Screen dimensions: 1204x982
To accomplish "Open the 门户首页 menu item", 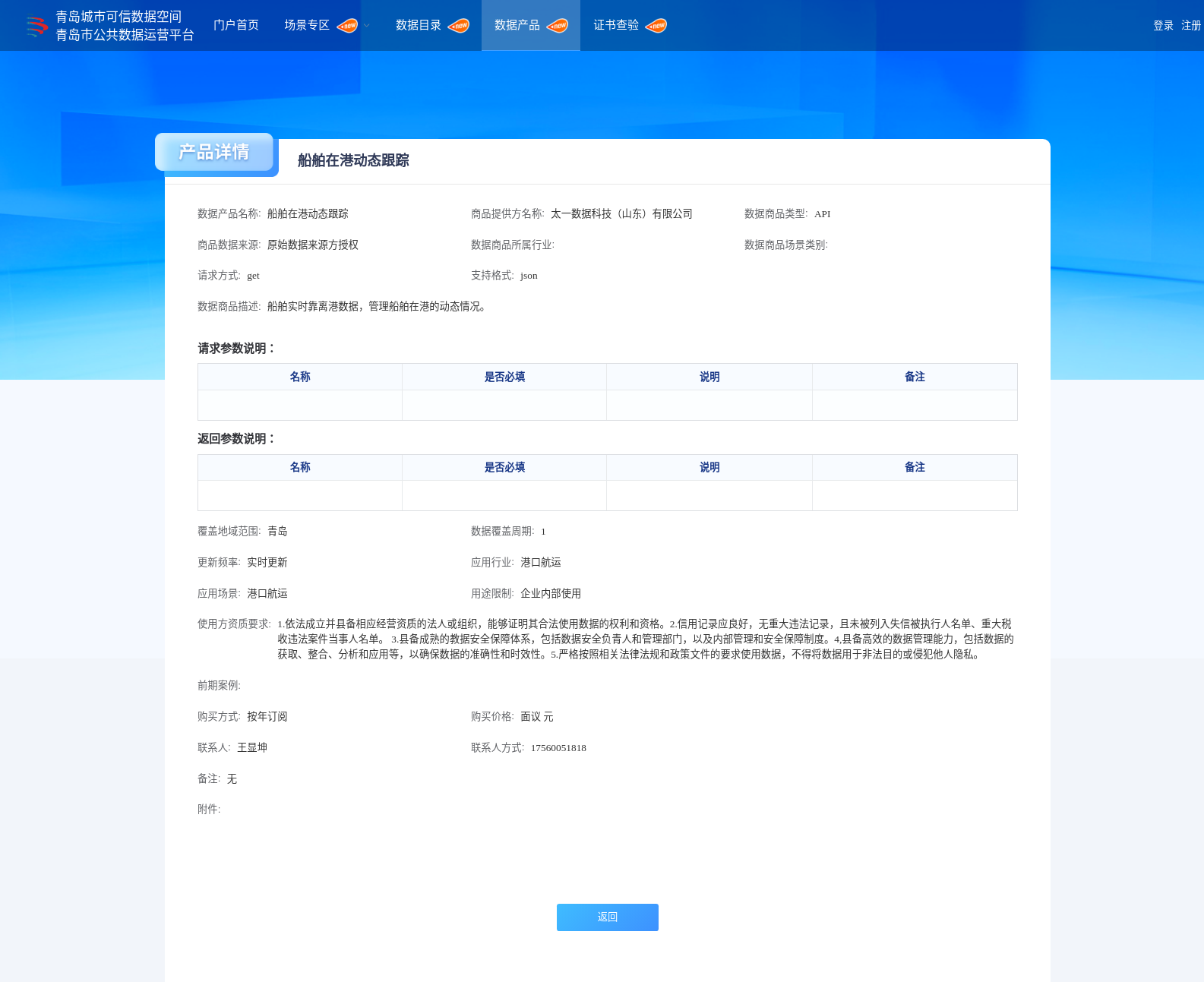I will [236, 25].
